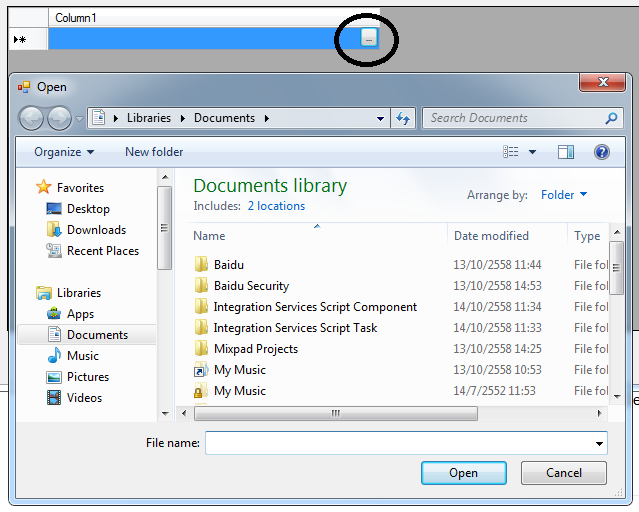Viewport: 639px width, 512px height.
Task: Click the Change your view icon
Action: pyautogui.click(x=511, y=152)
